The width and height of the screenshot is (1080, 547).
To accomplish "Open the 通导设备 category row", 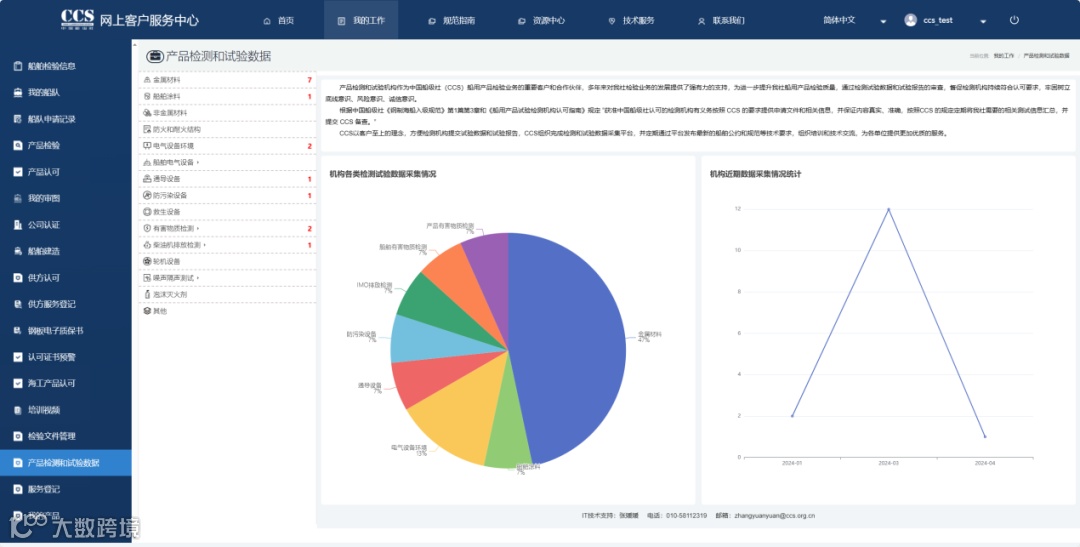I will coord(227,179).
